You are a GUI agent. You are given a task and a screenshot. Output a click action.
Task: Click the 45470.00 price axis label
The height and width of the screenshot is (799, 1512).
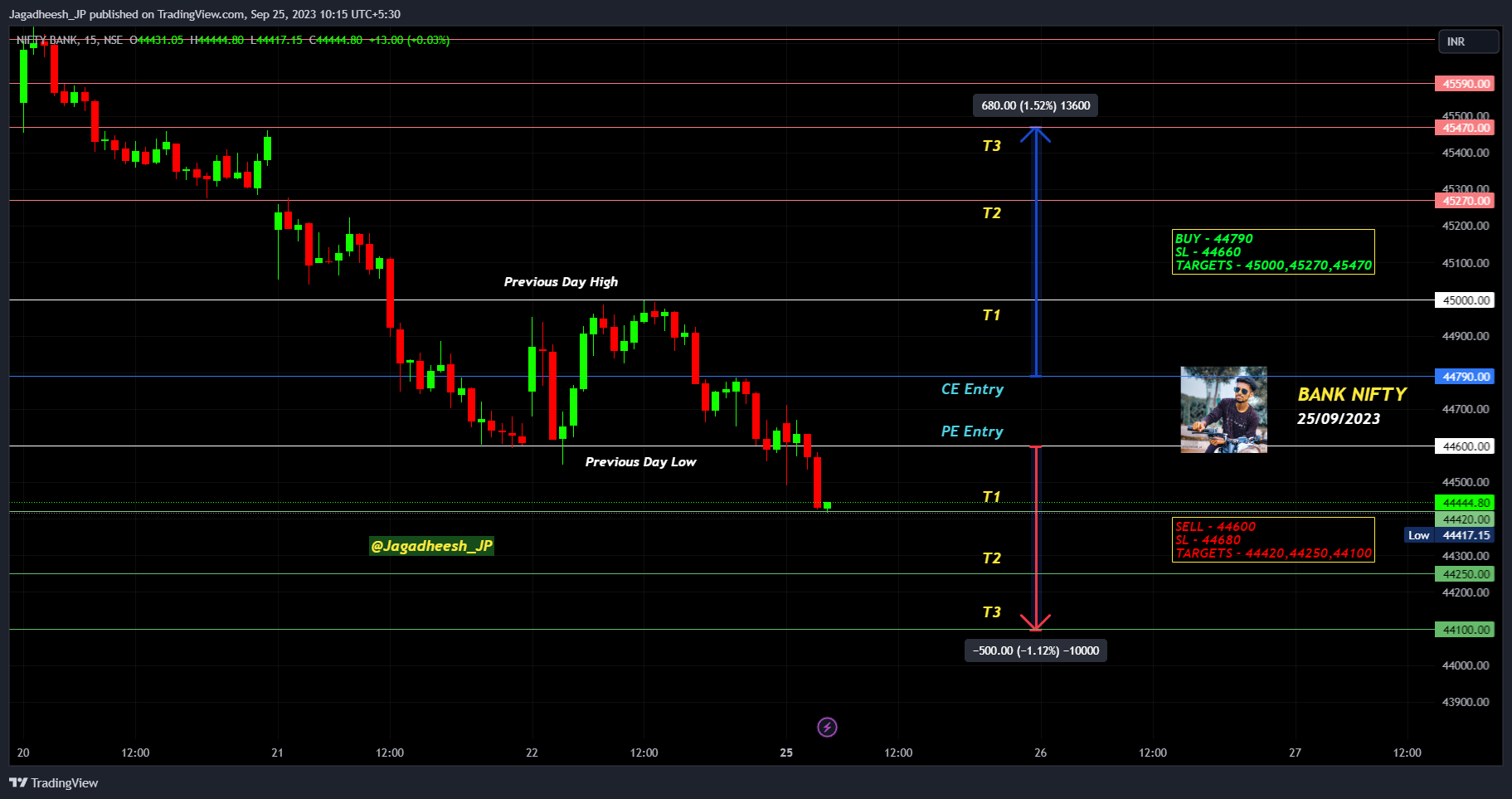point(1465,128)
